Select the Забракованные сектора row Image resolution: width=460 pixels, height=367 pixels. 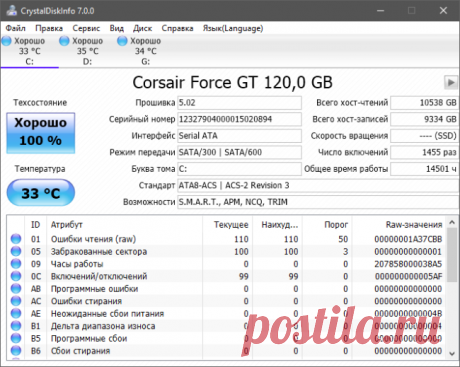(x=227, y=251)
